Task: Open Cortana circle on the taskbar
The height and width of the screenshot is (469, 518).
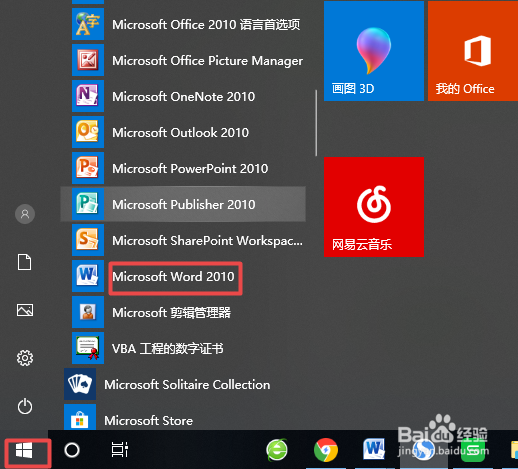Action: pos(72,450)
